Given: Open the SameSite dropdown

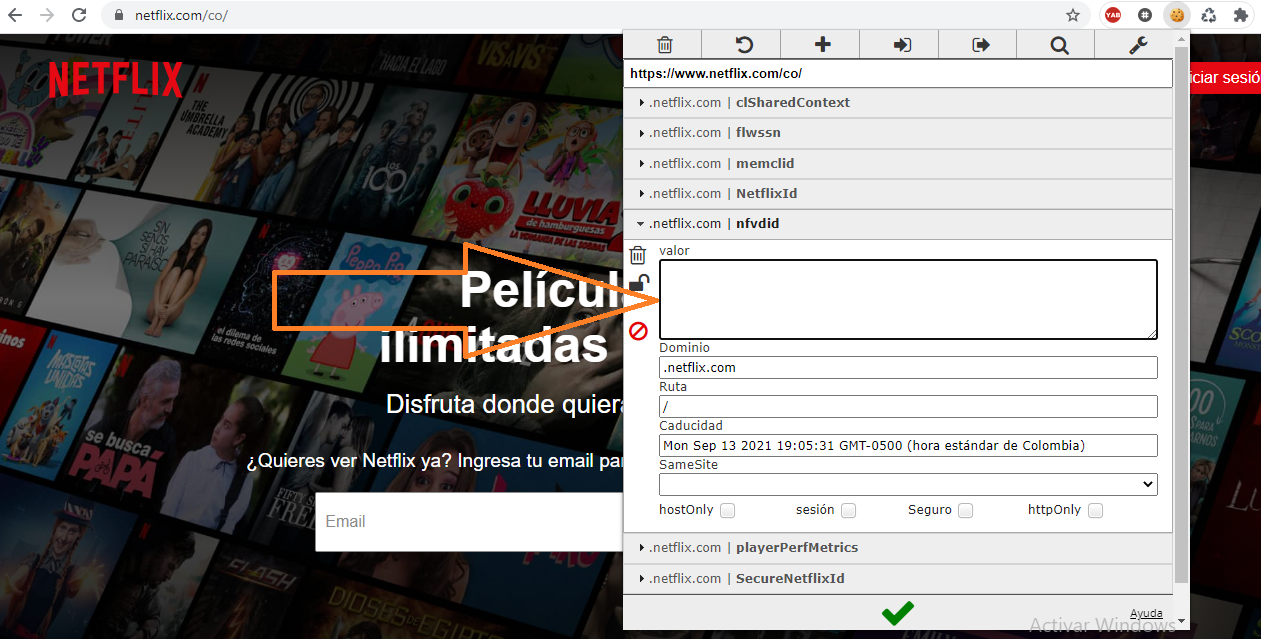Looking at the screenshot, I should tap(908, 484).
